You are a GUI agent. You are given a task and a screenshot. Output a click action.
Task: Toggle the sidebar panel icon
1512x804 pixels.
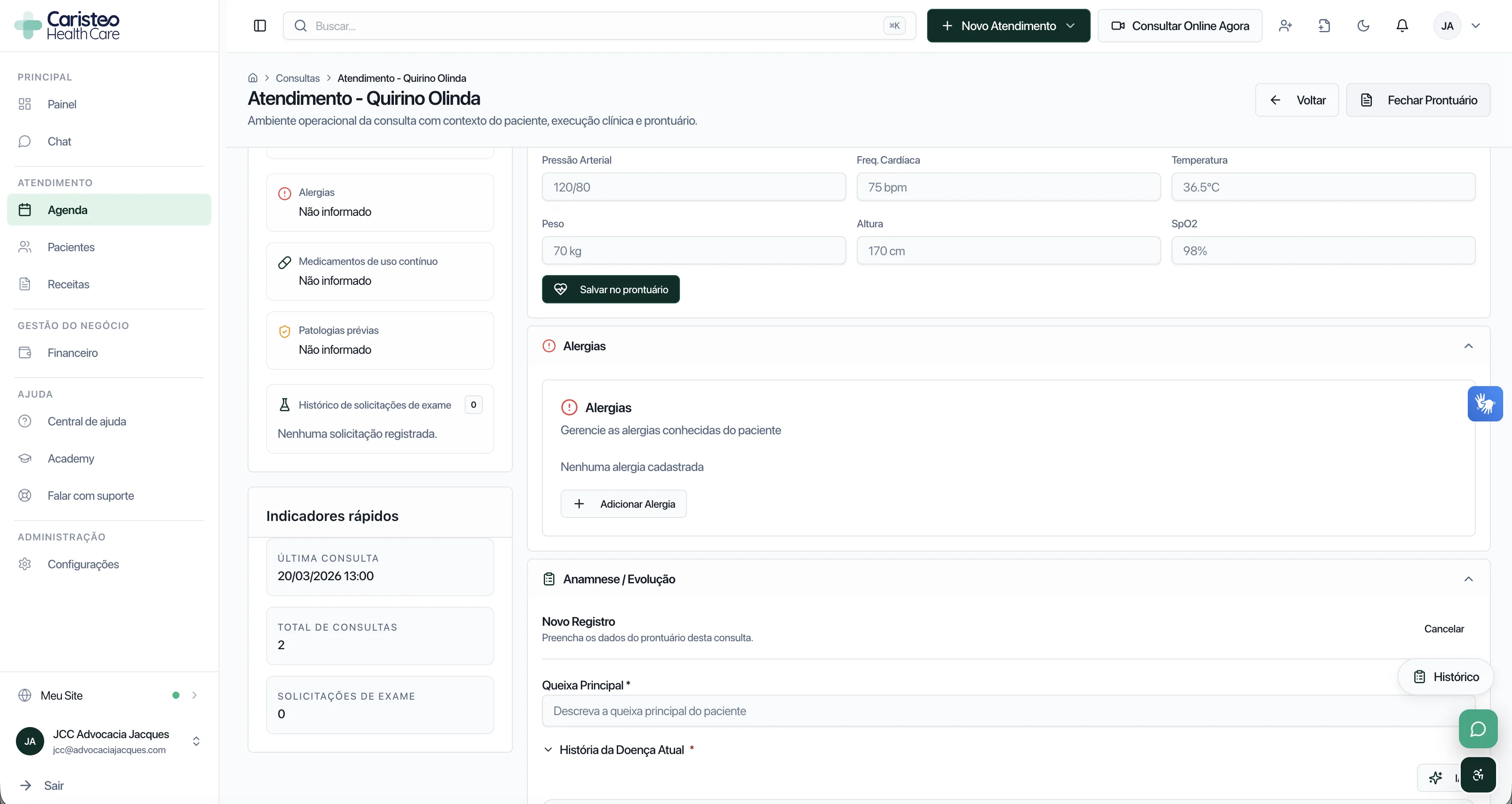point(260,26)
